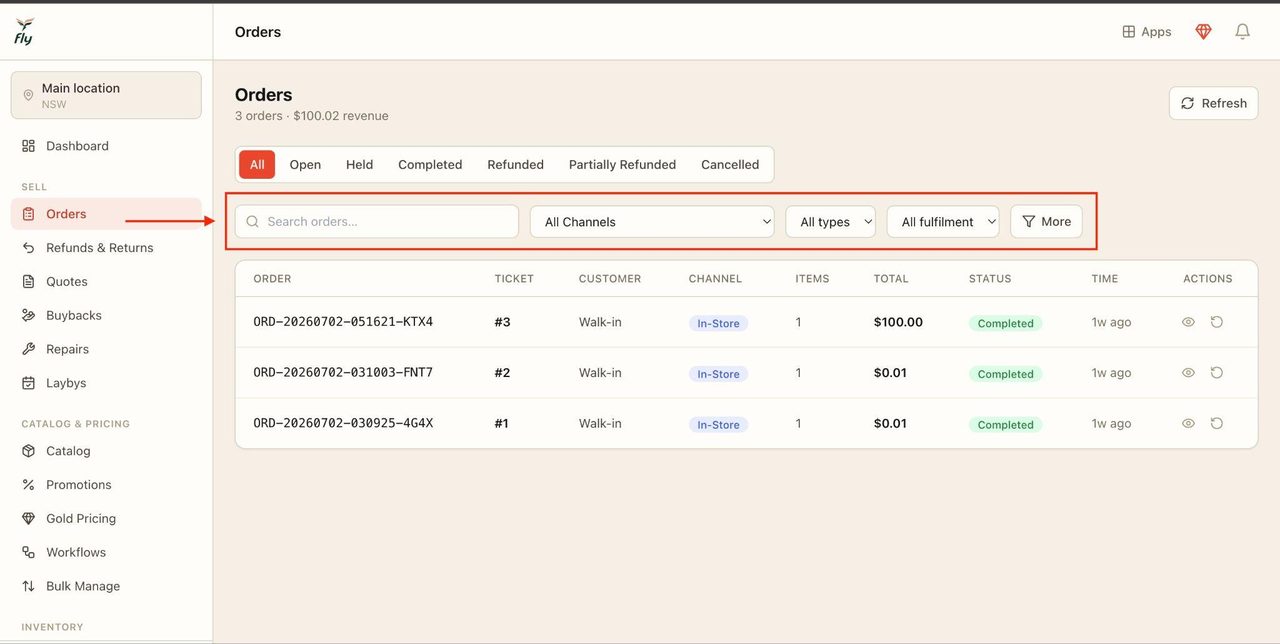Click the Orders clipboard icon in sidebar
Viewport: 1280px width, 644px height.
(28, 214)
